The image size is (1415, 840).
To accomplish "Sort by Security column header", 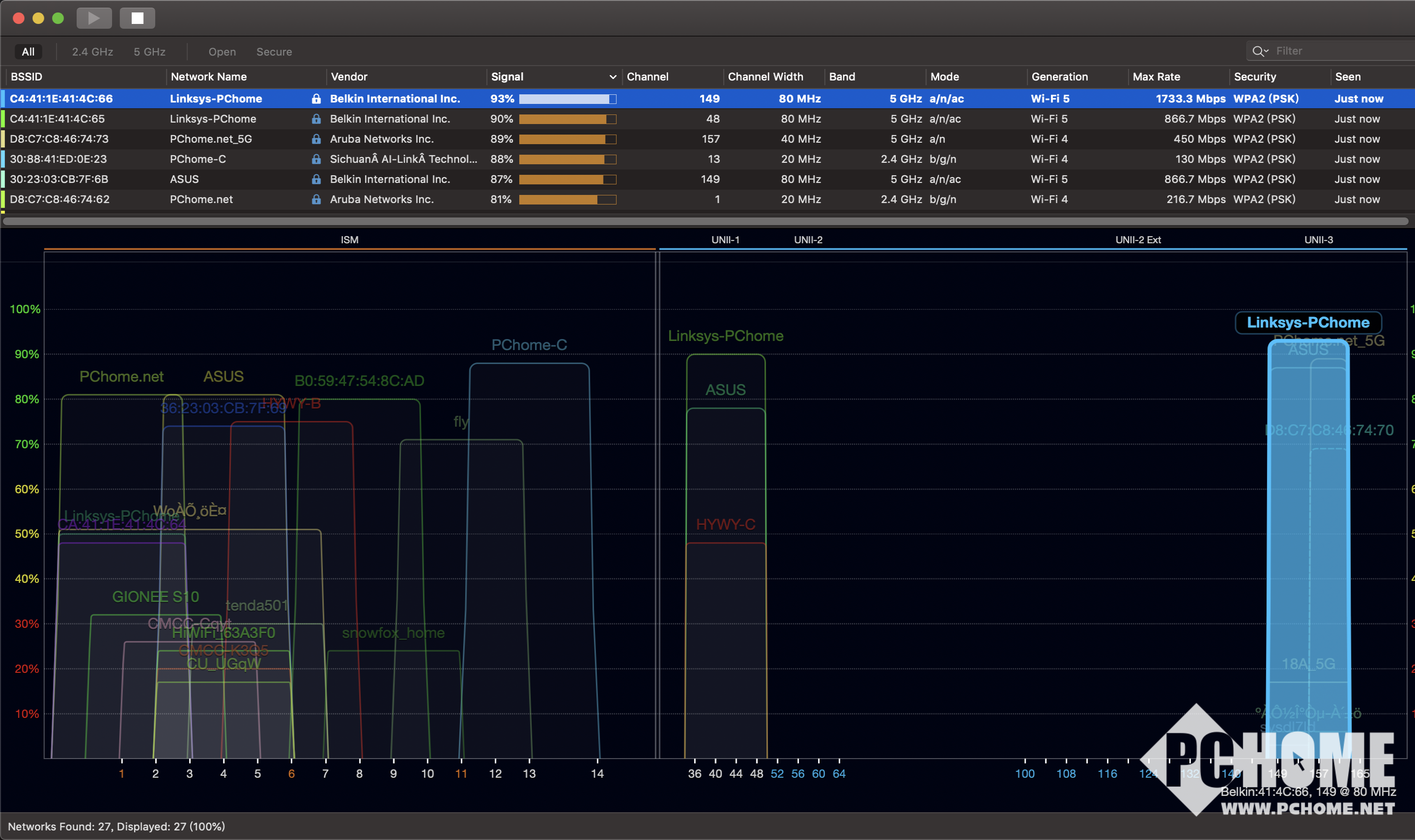I will pyautogui.click(x=1280, y=77).
